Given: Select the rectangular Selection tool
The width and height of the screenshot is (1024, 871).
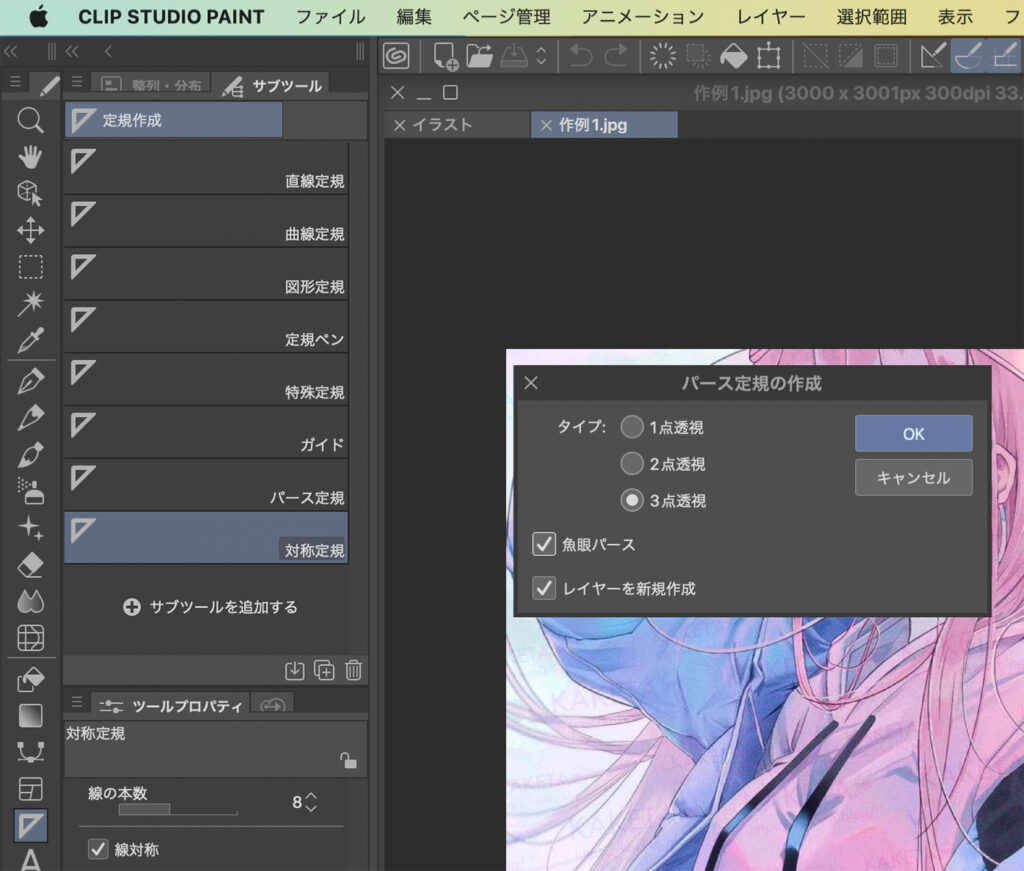Looking at the screenshot, I should [30, 267].
